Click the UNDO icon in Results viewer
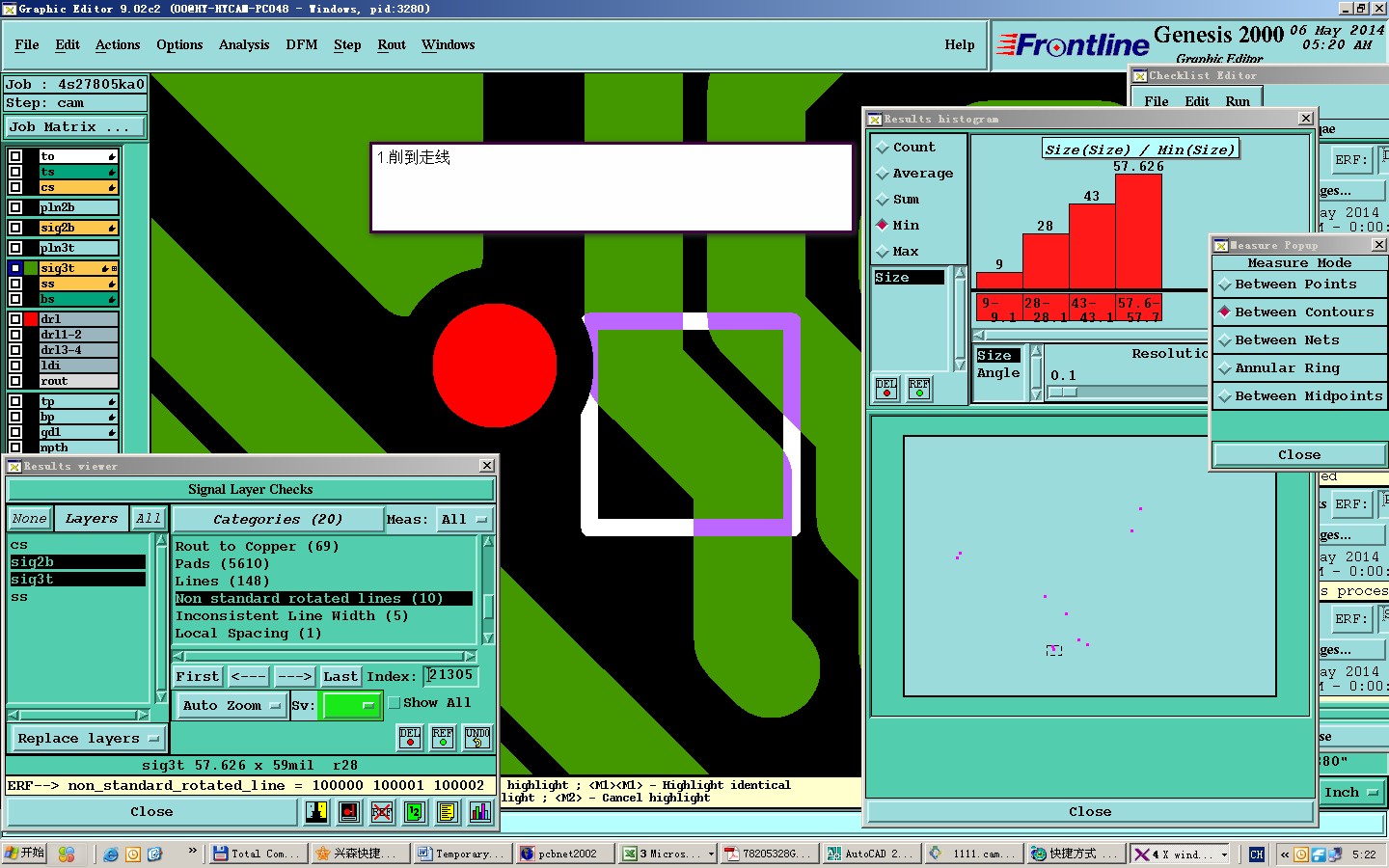Screen dimensions: 1389x868 [x=477, y=738]
